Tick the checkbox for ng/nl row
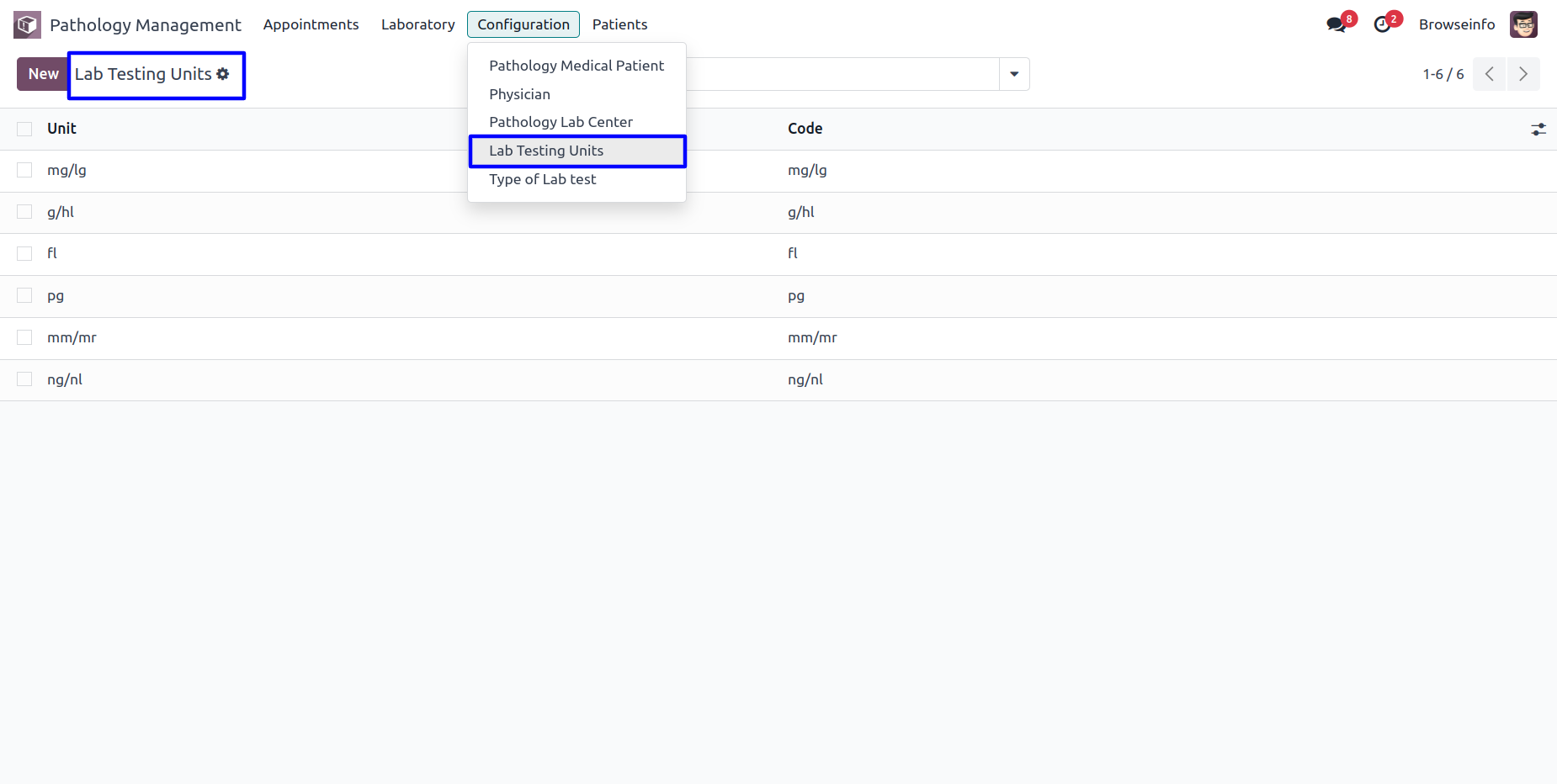1557x784 pixels. click(24, 379)
